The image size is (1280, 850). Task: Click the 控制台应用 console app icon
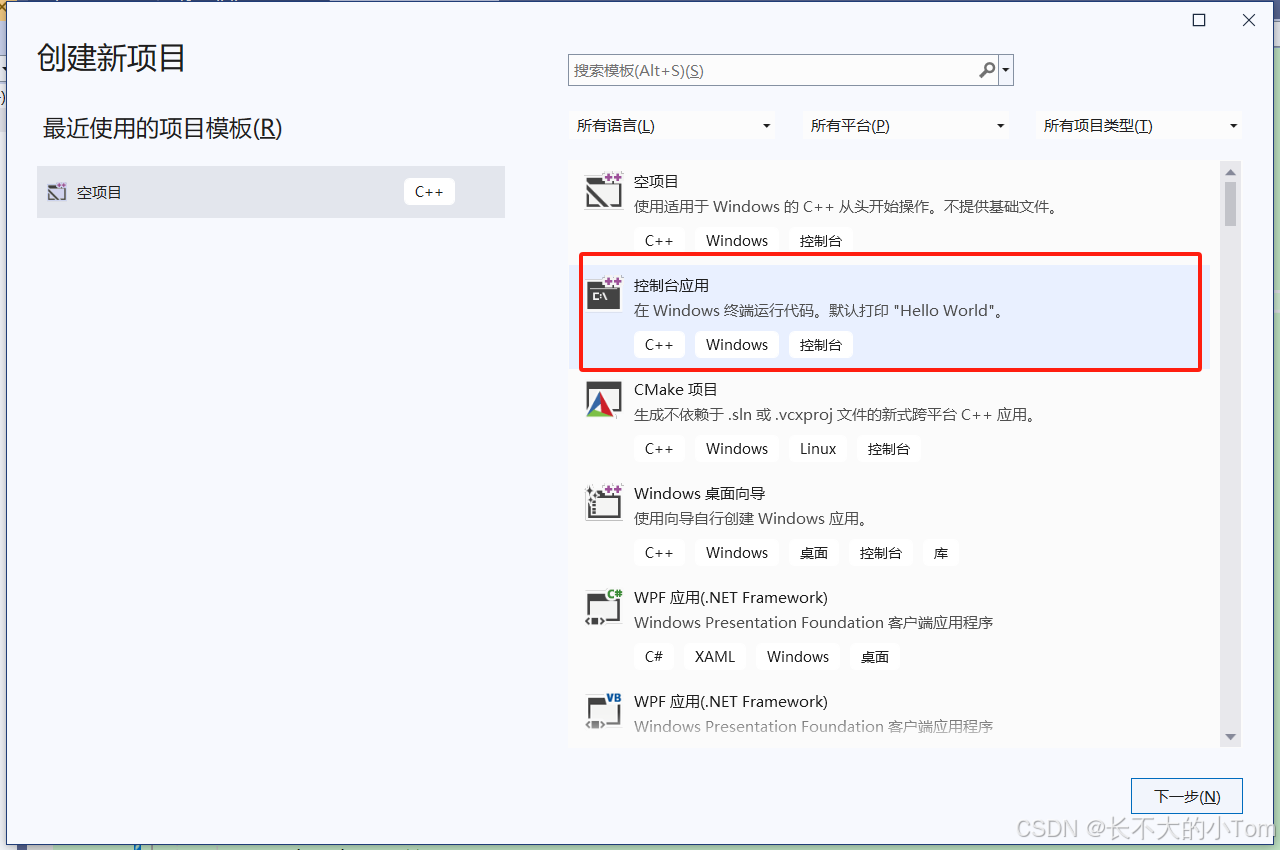[603, 295]
